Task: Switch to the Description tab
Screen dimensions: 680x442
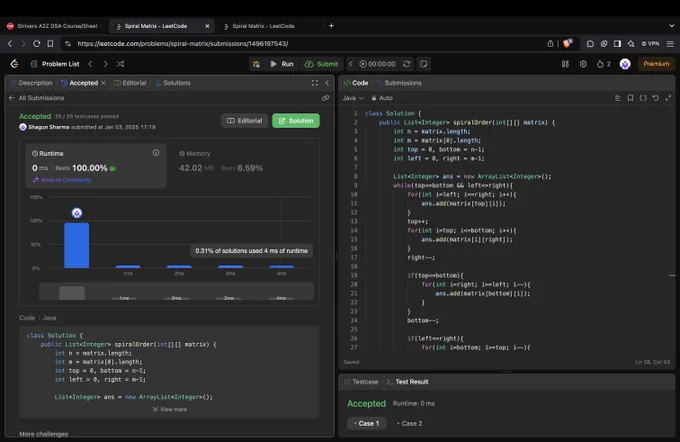Action: 31,83
